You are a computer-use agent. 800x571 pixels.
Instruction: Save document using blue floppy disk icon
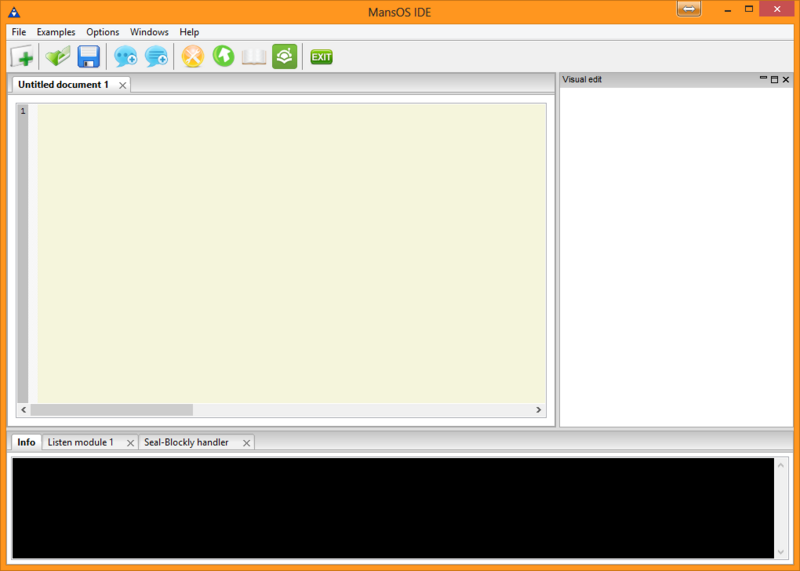(89, 56)
